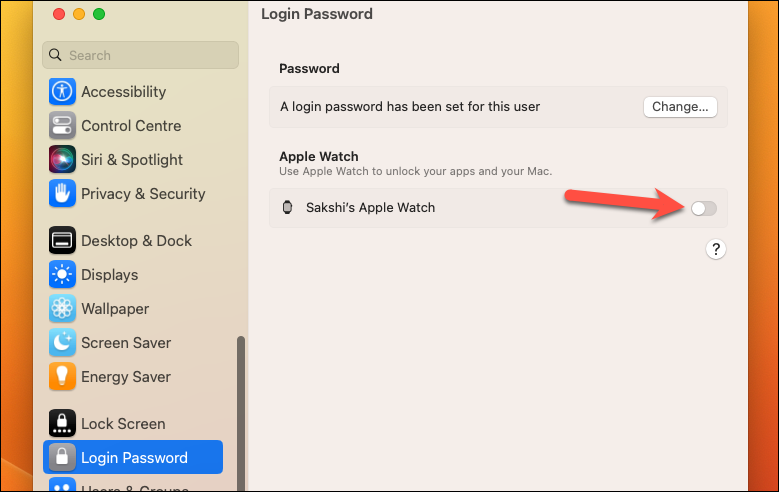Open the Energy Saver bulb icon
This screenshot has height=492, width=779.
pos(62,376)
